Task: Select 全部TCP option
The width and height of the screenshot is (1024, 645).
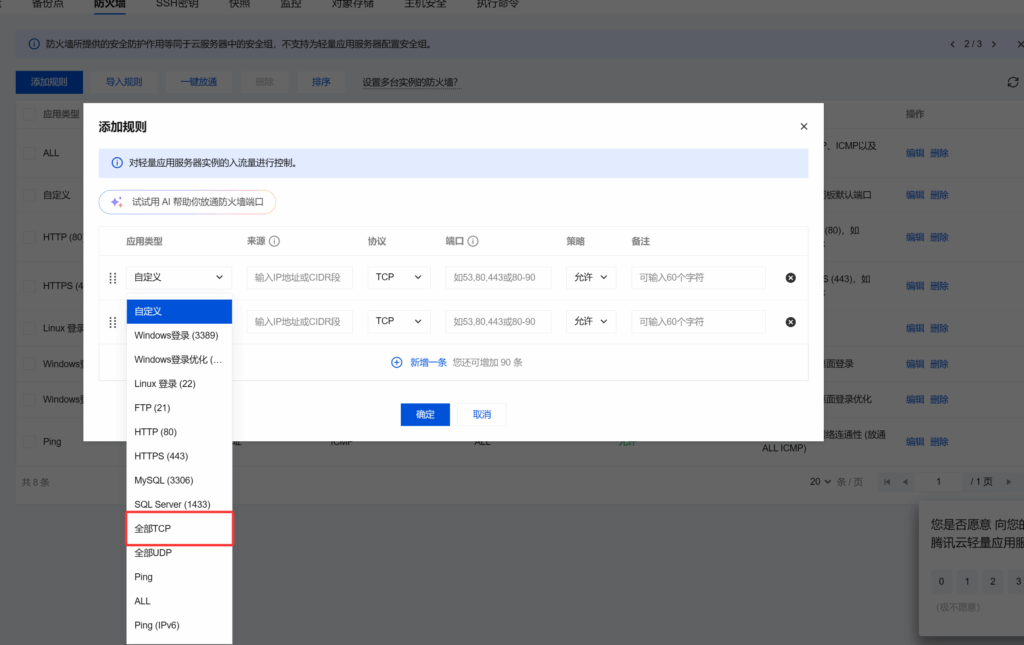Action: (x=179, y=529)
